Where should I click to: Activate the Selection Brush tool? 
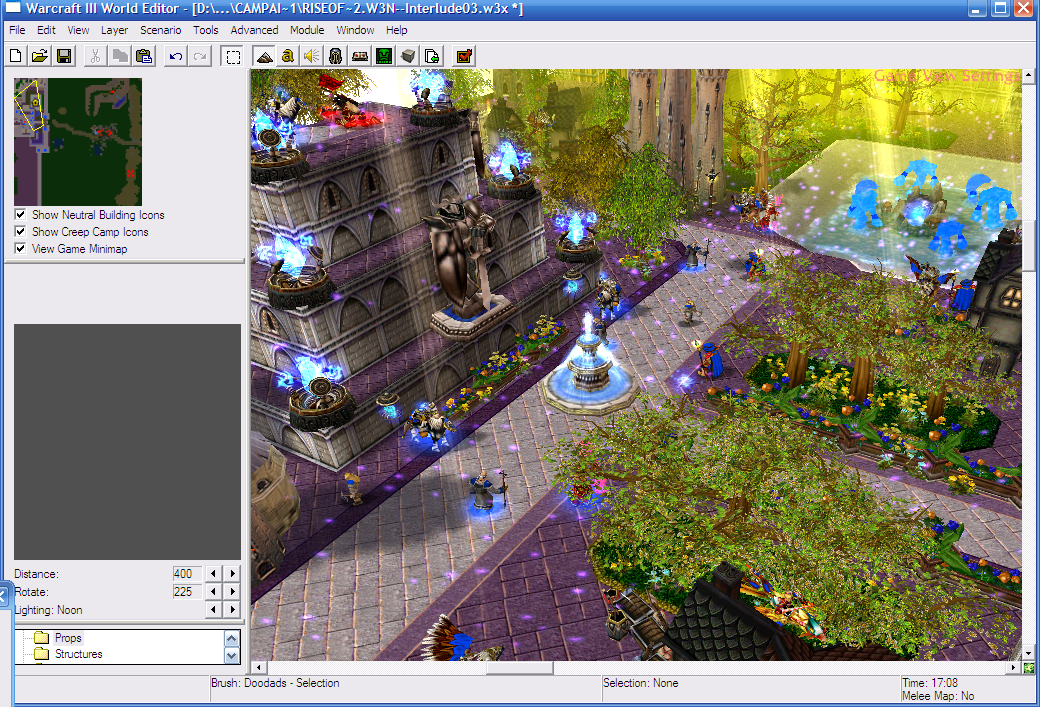coord(233,56)
